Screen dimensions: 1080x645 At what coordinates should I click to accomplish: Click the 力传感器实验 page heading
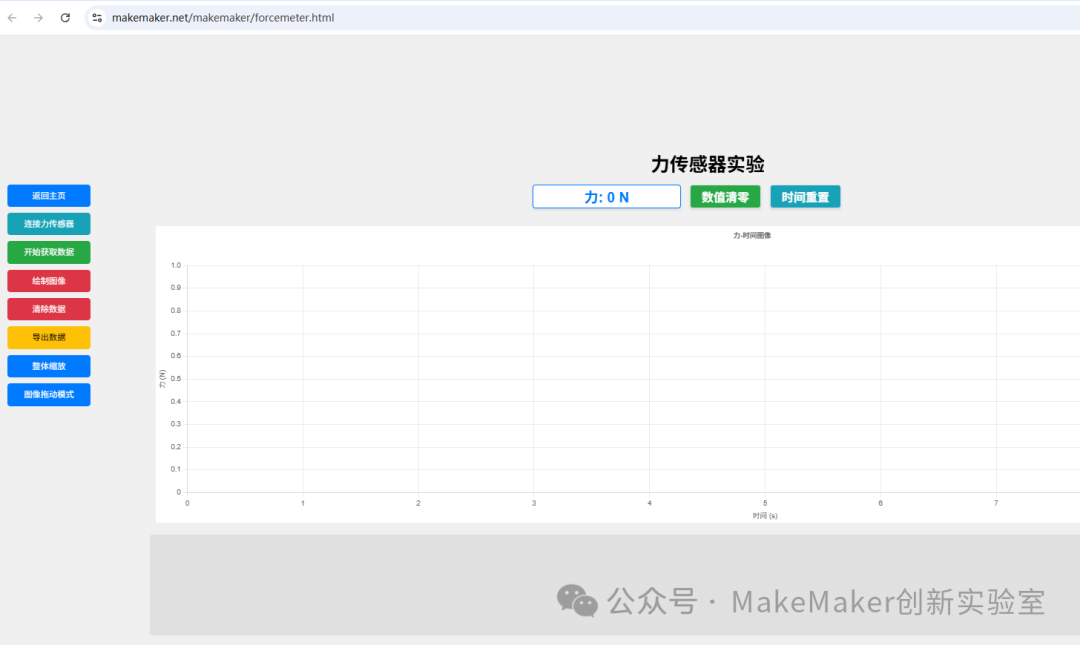[x=708, y=164]
